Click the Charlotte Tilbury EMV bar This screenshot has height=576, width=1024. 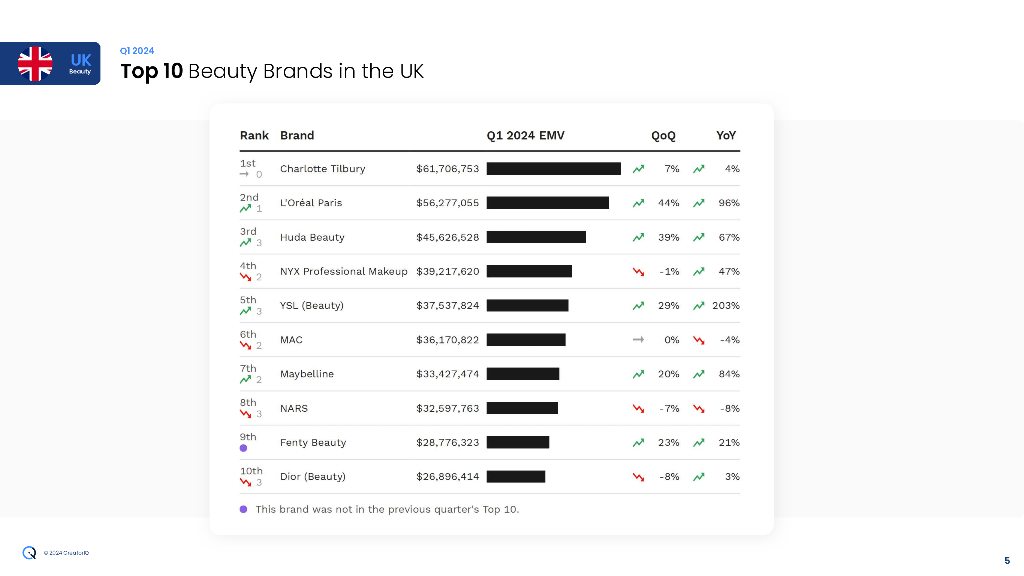[x=553, y=169]
